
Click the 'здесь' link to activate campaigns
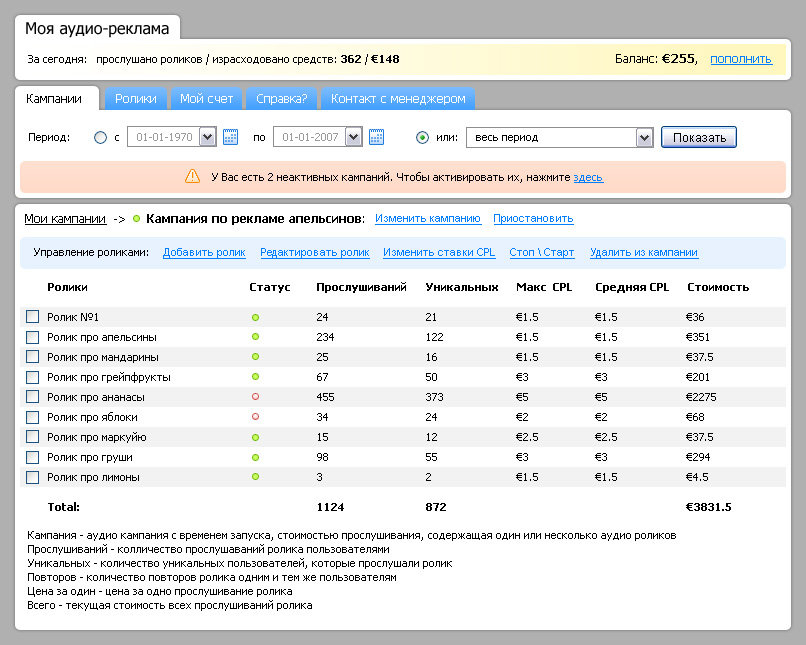pyautogui.click(x=588, y=177)
